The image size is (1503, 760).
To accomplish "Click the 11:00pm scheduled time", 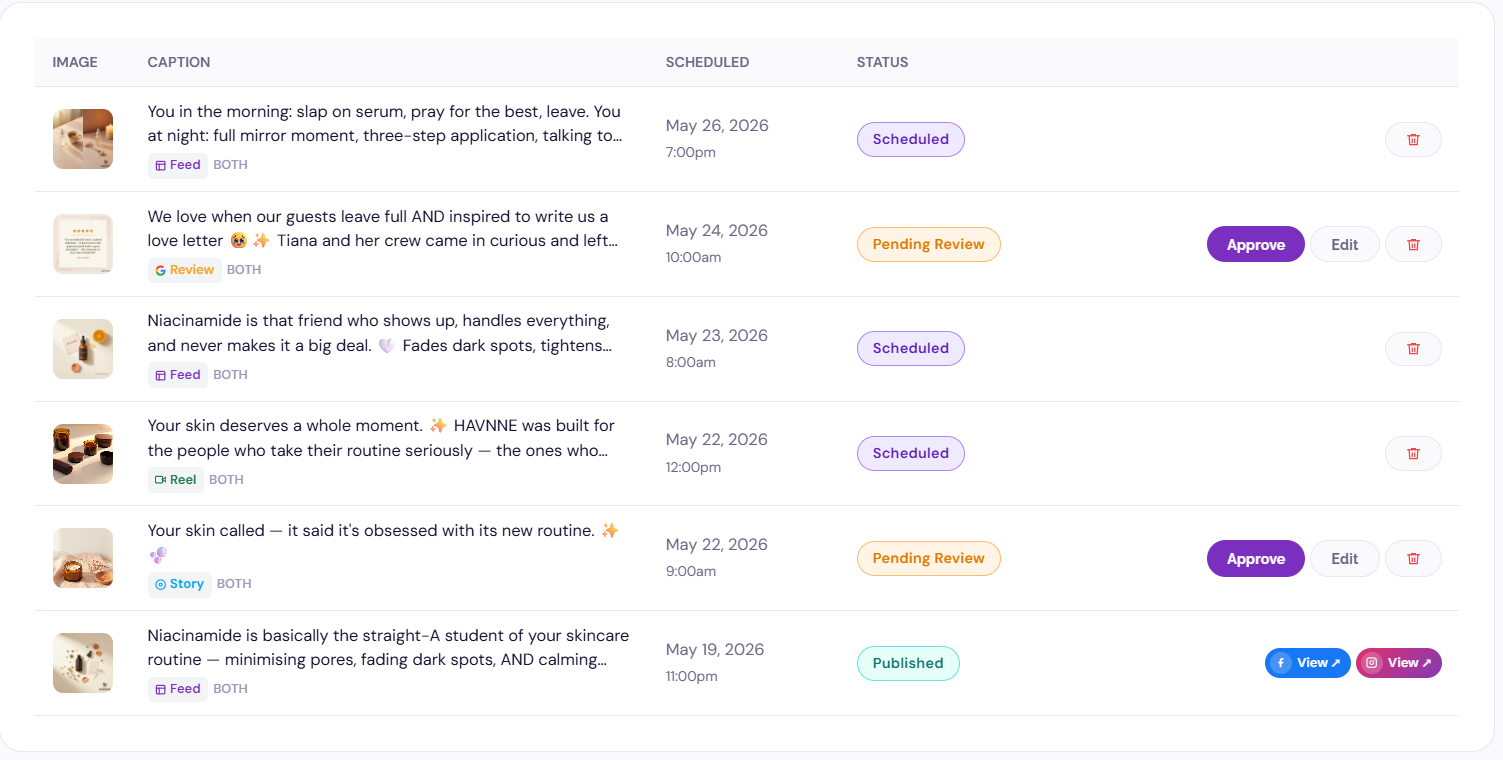I will tap(692, 676).
